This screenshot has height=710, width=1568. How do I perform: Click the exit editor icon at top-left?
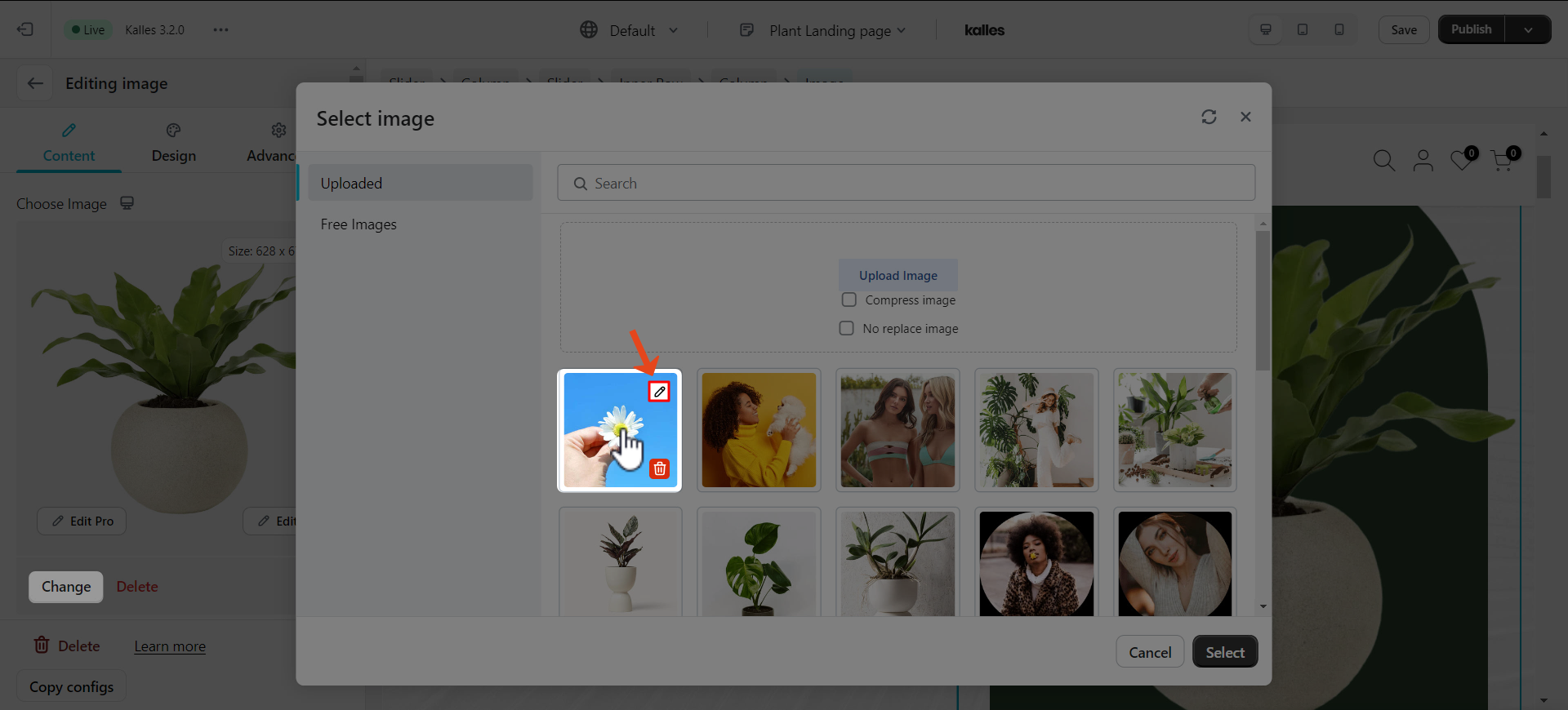[25, 29]
